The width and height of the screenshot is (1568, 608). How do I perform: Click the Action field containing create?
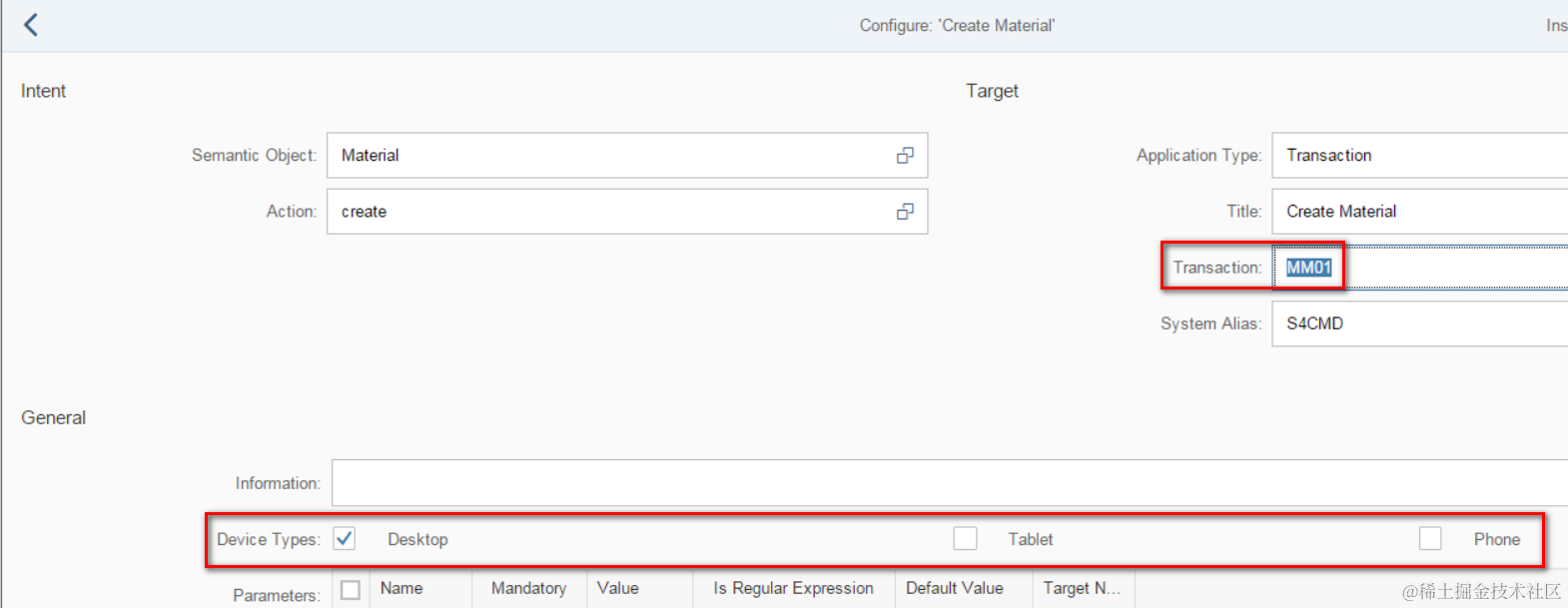point(627,212)
